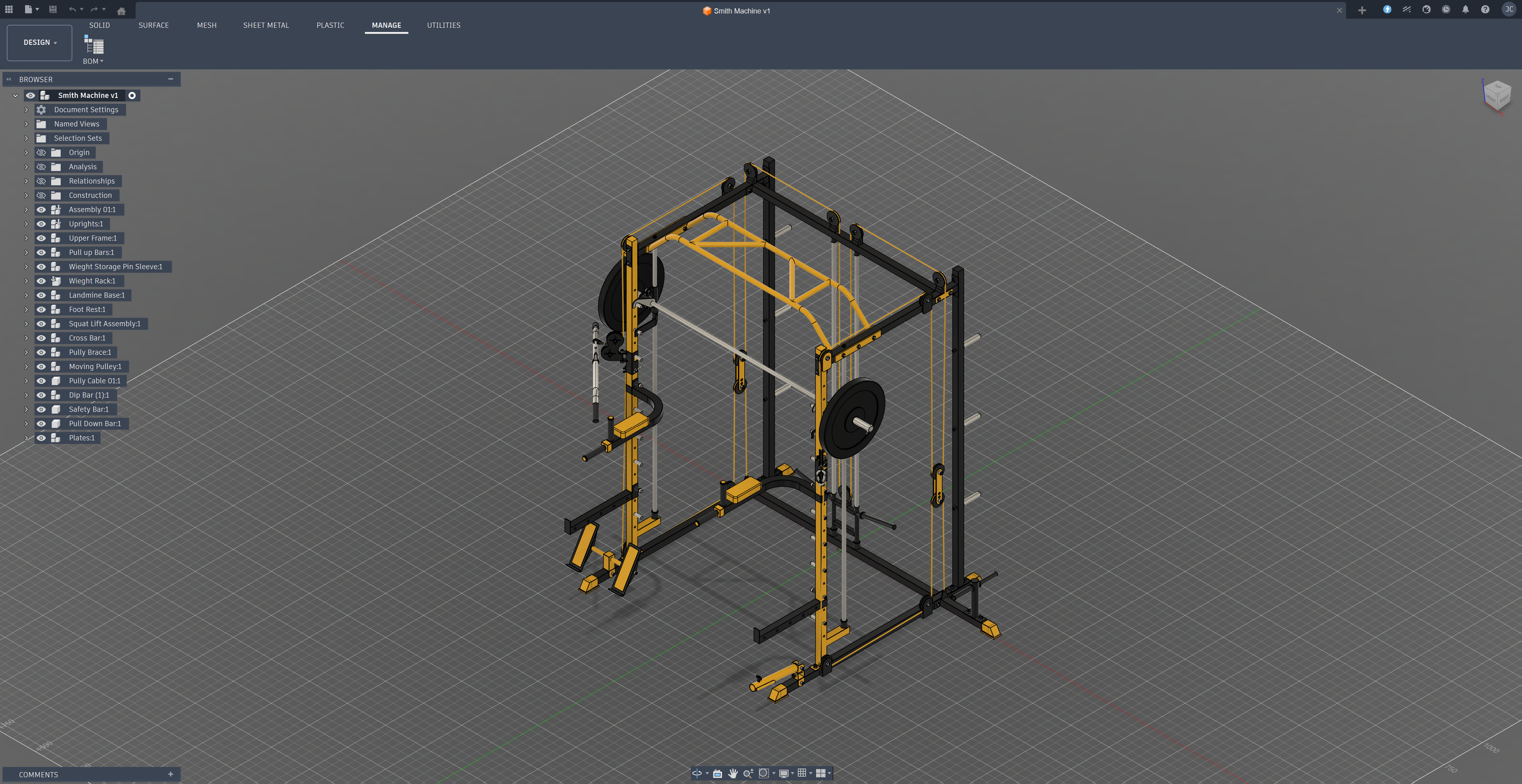
Task: Open the Orbit tool dropdown arrow
Action: [x=707, y=773]
